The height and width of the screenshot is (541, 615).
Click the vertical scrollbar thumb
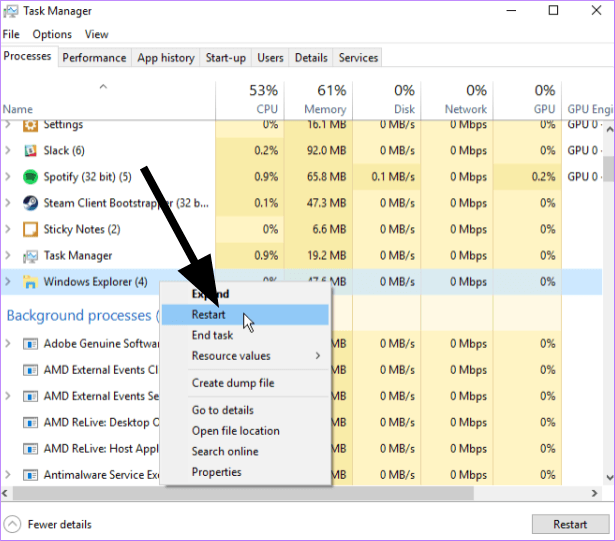609,169
